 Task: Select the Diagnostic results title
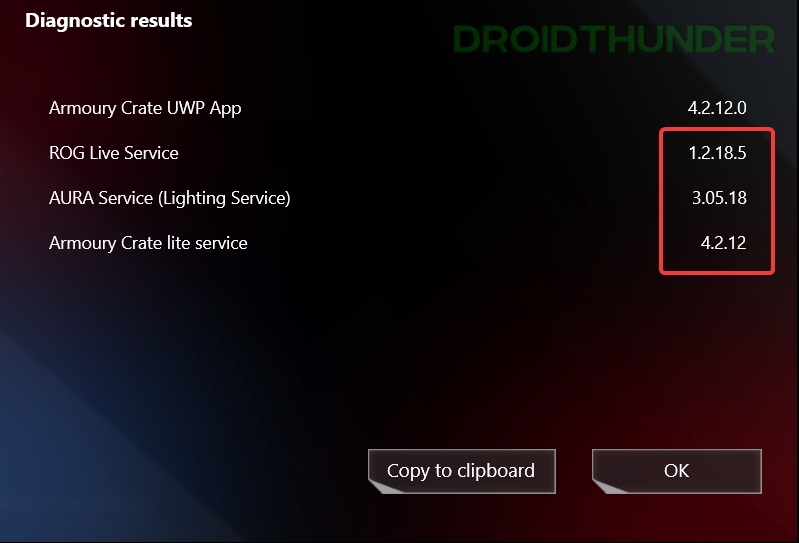pyautogui.click(x=109, y=20)
